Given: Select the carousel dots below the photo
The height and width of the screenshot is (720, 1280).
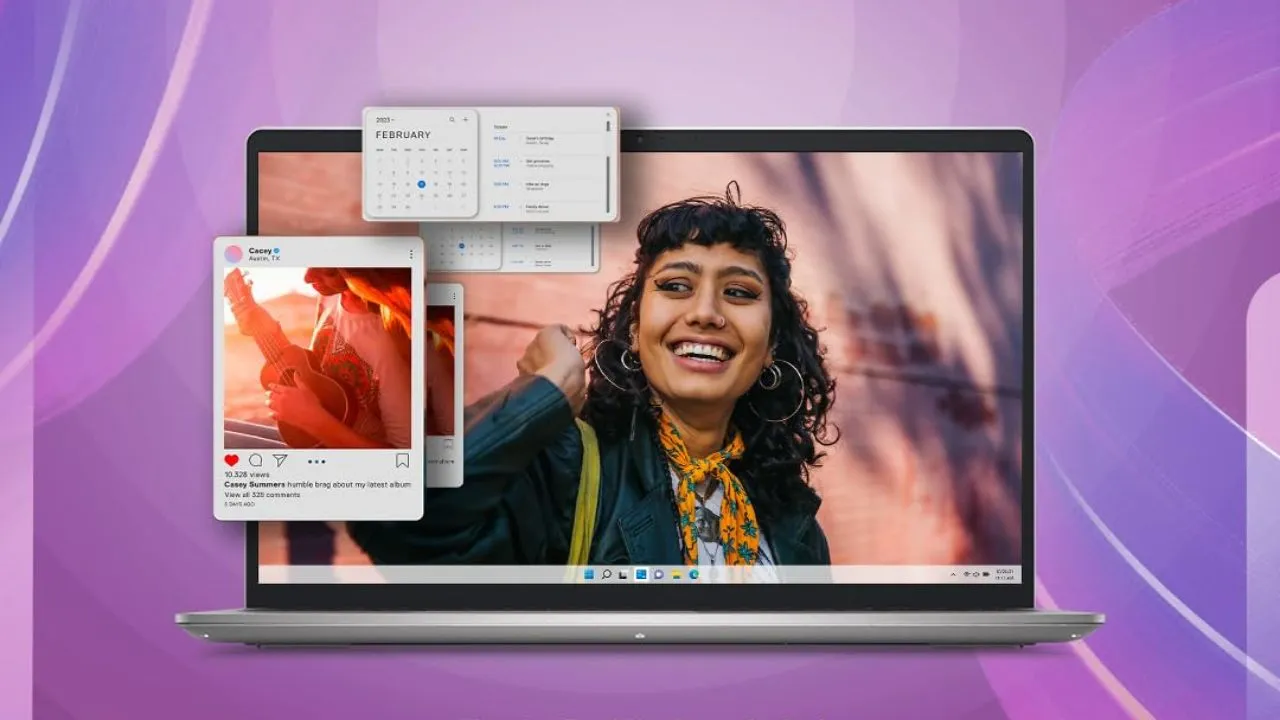Looking at the screenshot, I should 317,461.
